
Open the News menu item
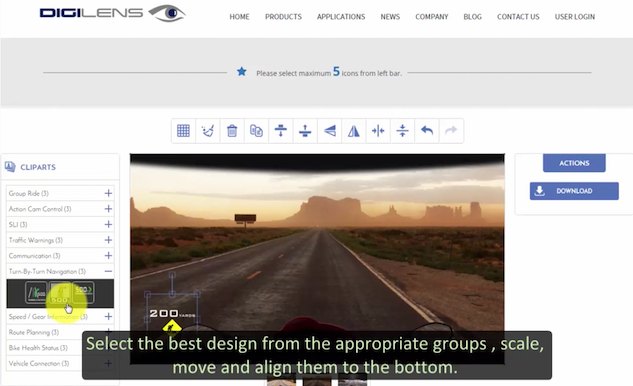tap(390, 17)
